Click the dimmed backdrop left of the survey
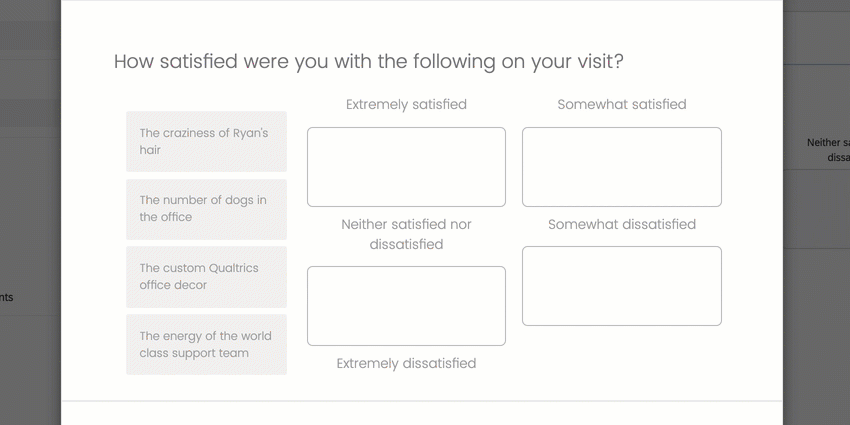 click(x=30, y=200)
